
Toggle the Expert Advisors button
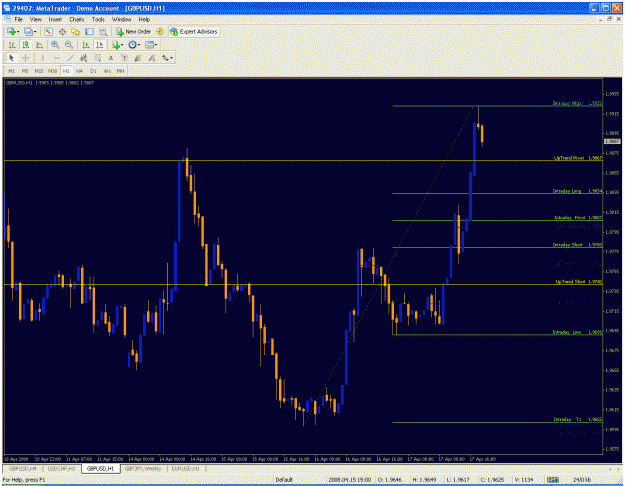click(194, 31)
